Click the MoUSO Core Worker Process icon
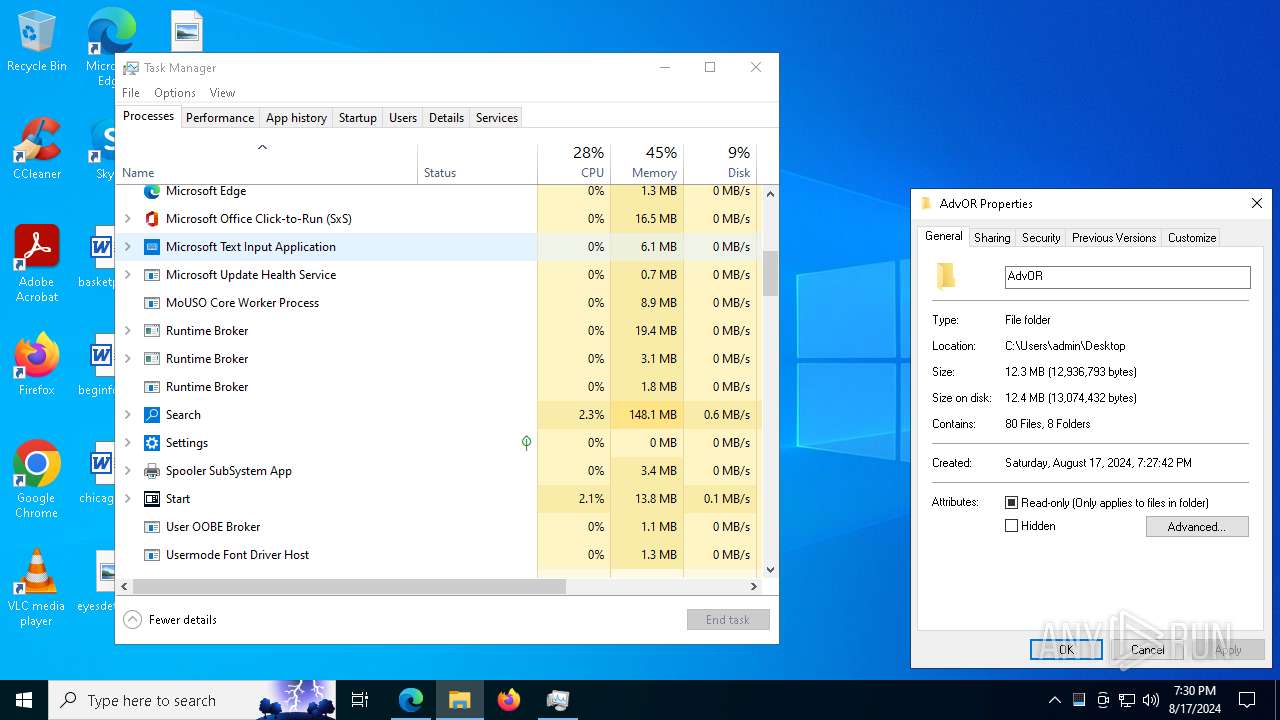Viewport: 1280px width, 720px height. click(152, 303)
